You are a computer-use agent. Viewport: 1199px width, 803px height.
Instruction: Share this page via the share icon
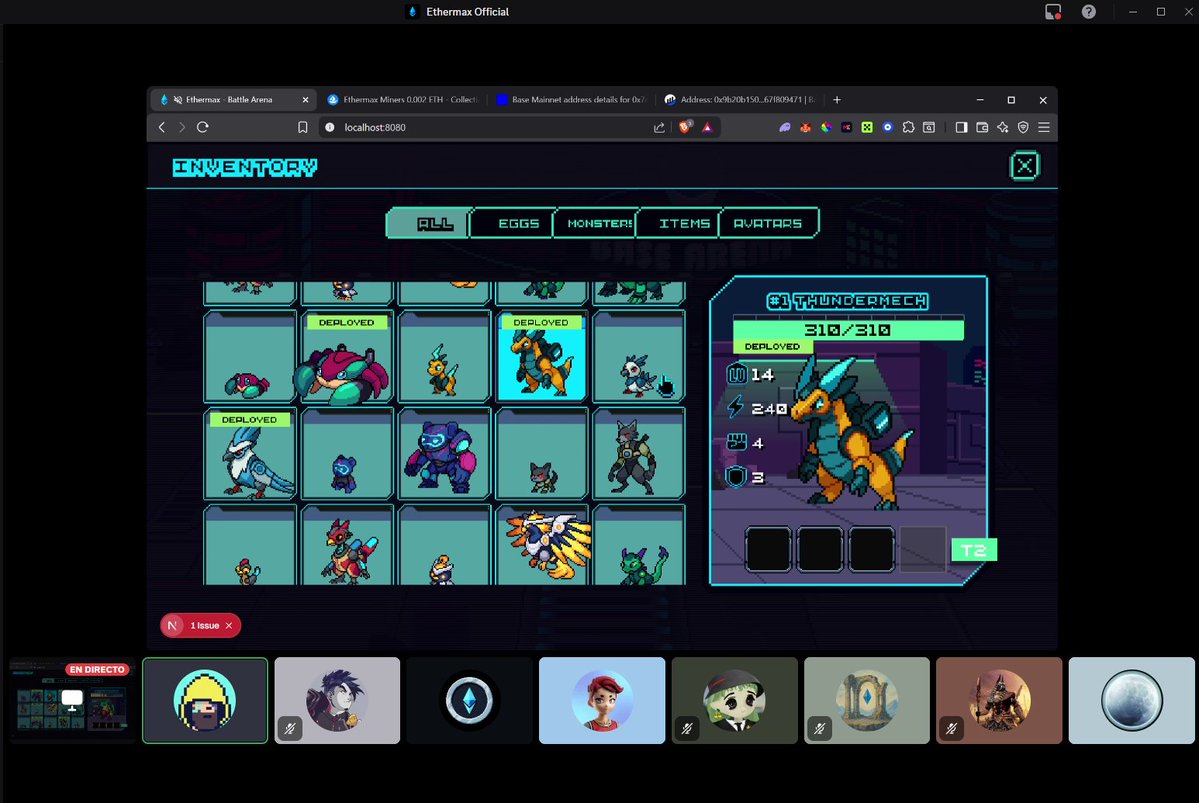click(x=659, y=127)
